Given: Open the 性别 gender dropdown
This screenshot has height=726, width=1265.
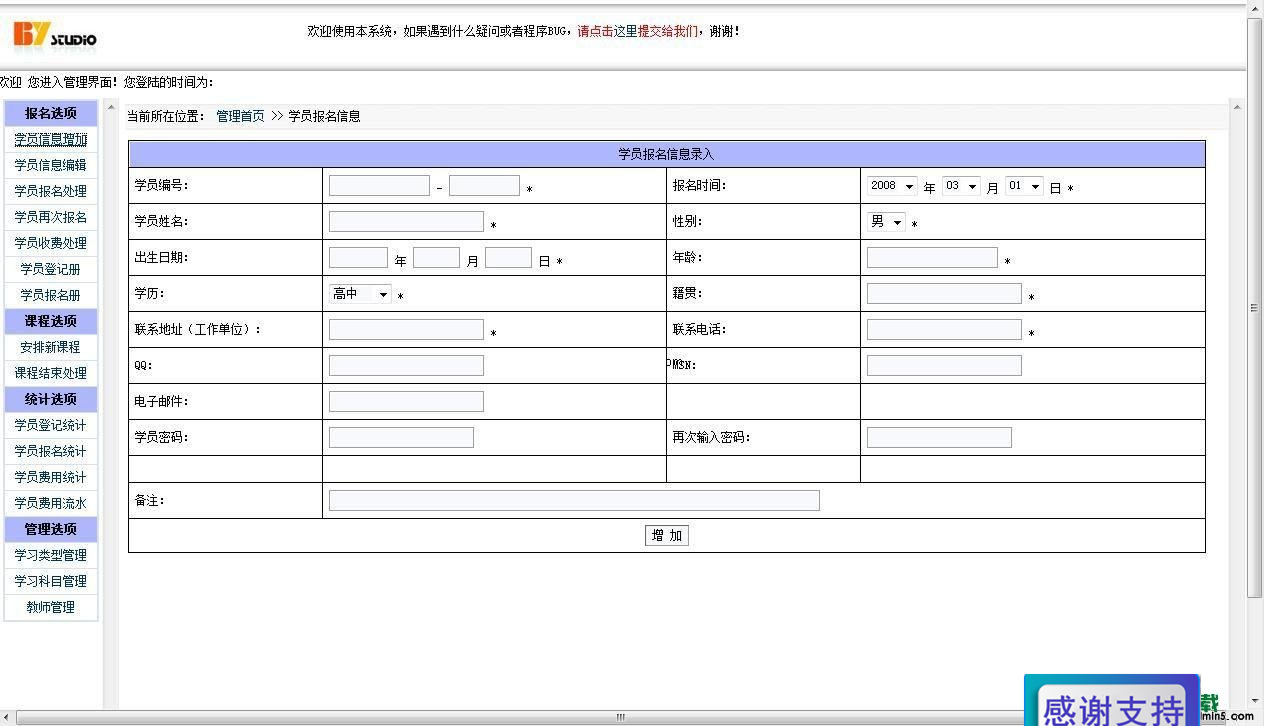Looking at the screenshot, I should coord(886,222).
